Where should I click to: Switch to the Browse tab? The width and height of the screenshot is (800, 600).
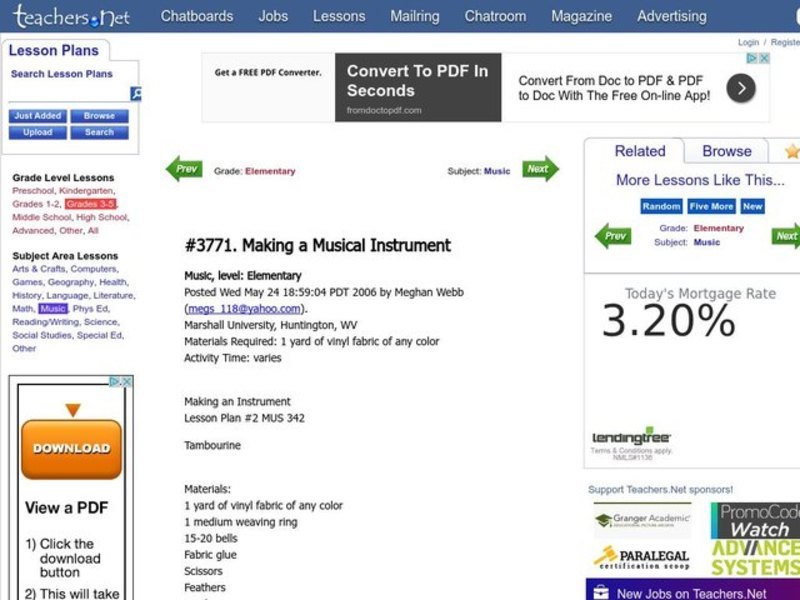pos(726,151)
